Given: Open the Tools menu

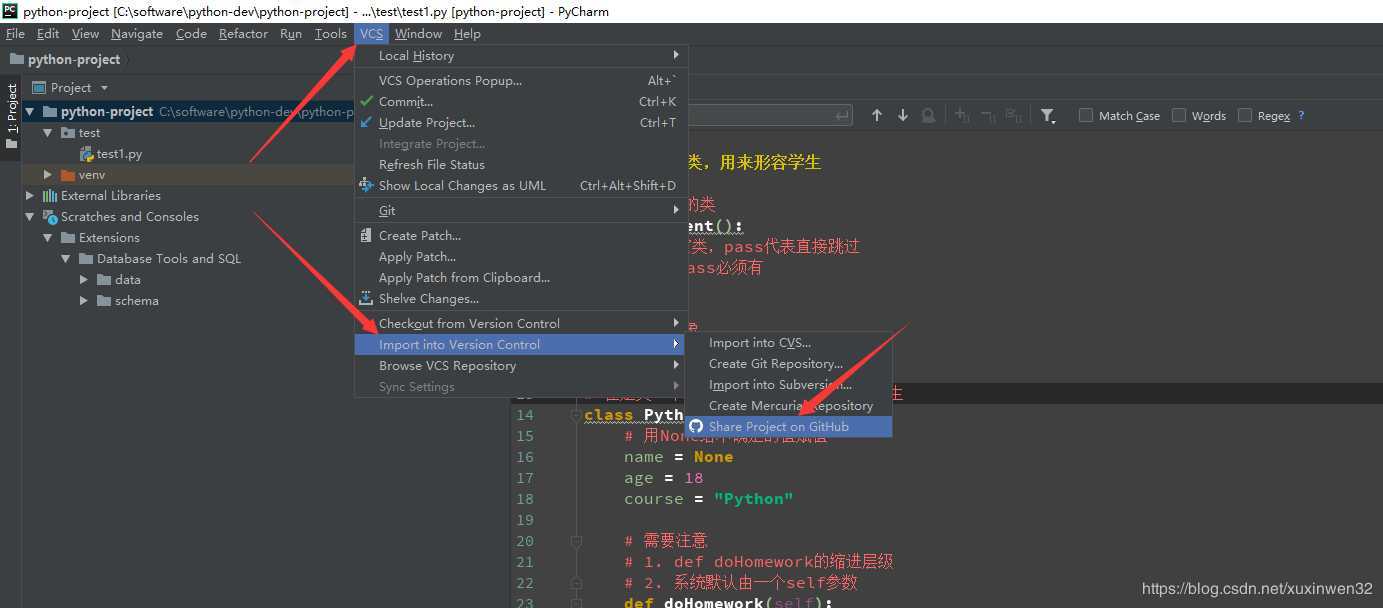Looking at the screenshot, I should pyautogui.click(x=331, y=34).
